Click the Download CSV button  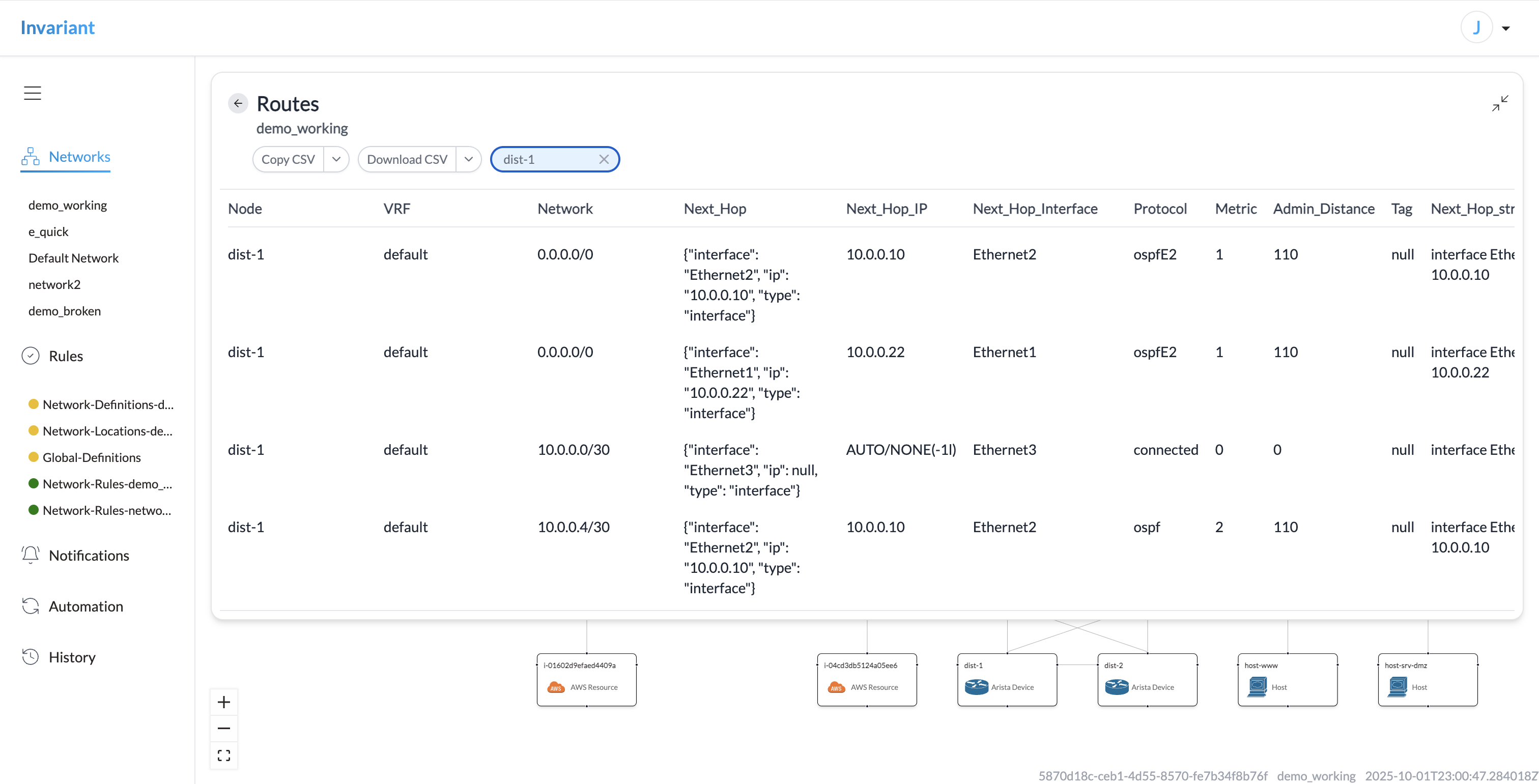pos(407,159)
